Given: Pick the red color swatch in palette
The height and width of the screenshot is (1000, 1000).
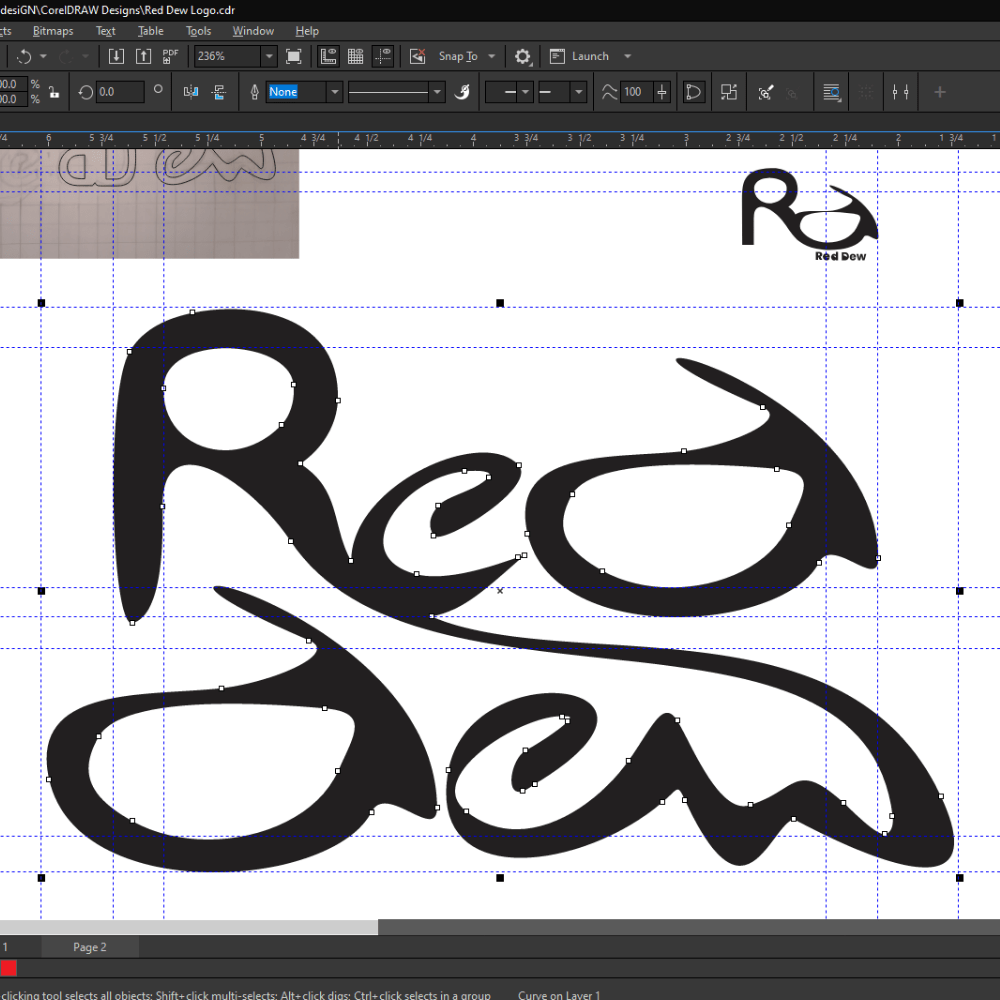Looking at the screenshot, I should coord(8,967).
